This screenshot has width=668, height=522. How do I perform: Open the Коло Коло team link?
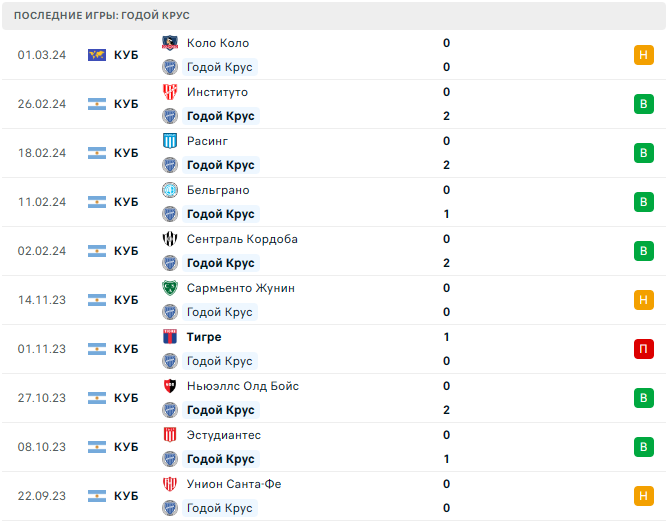tap(218, 43)
